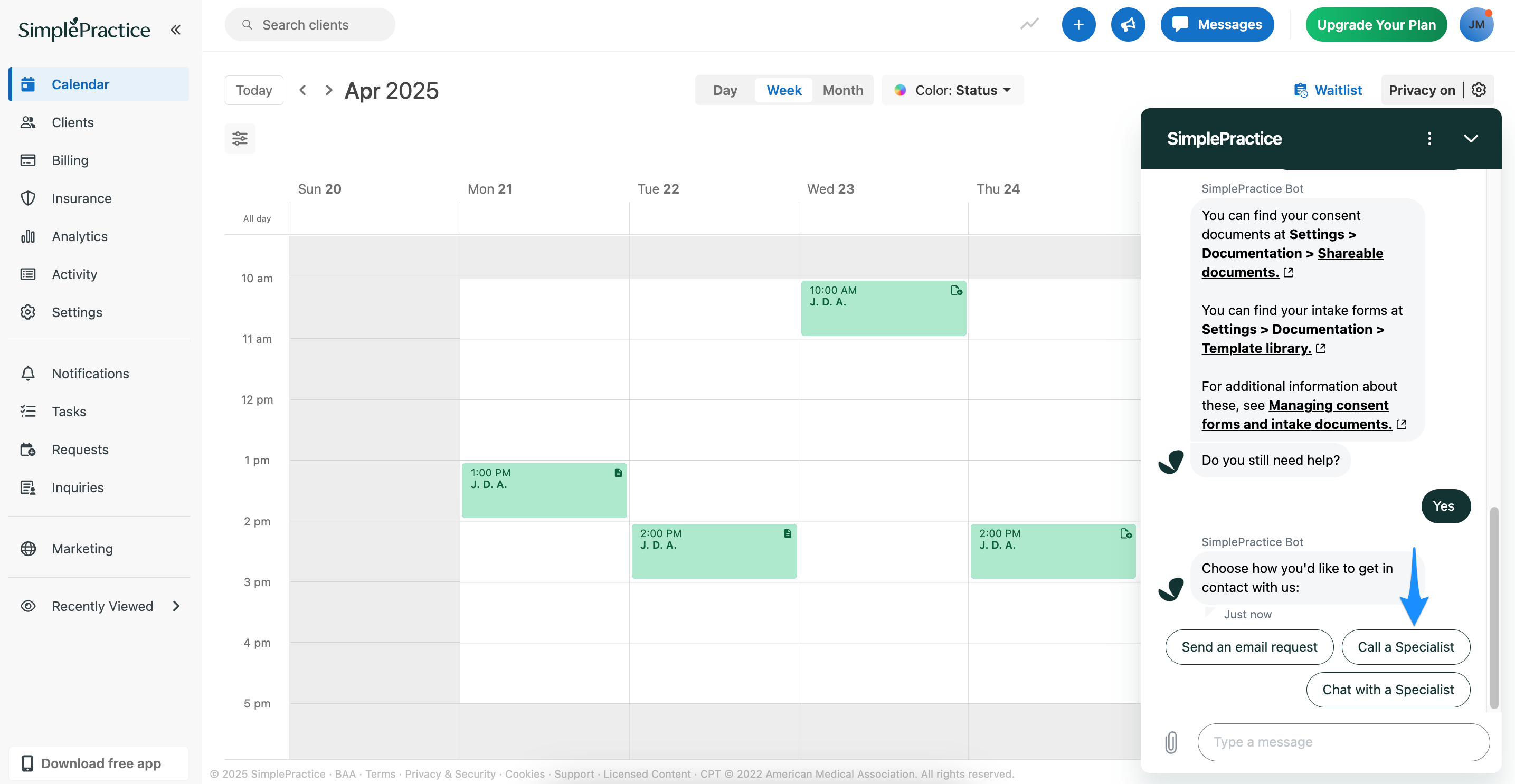Click the chat panel scrollbar
The image size is (1515, 784).
[1494, 608]
